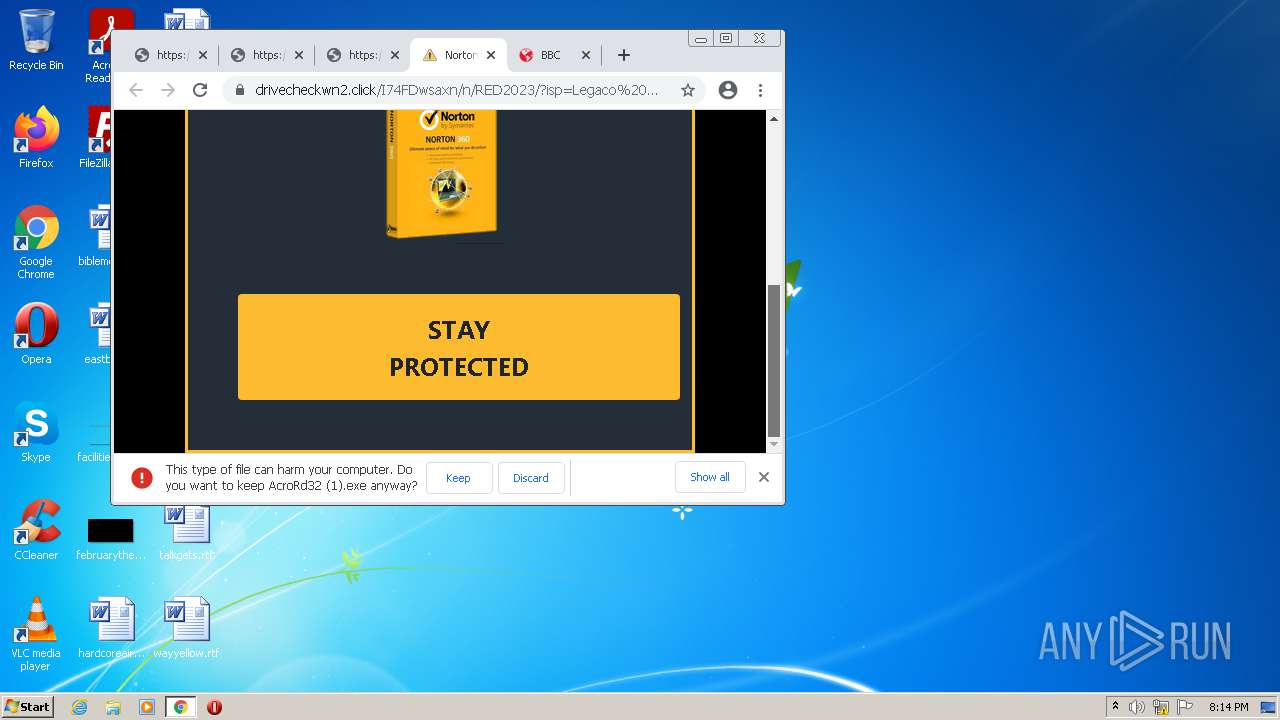Switch to the second https tab
1280x720 pixels.
pos(268,55)
